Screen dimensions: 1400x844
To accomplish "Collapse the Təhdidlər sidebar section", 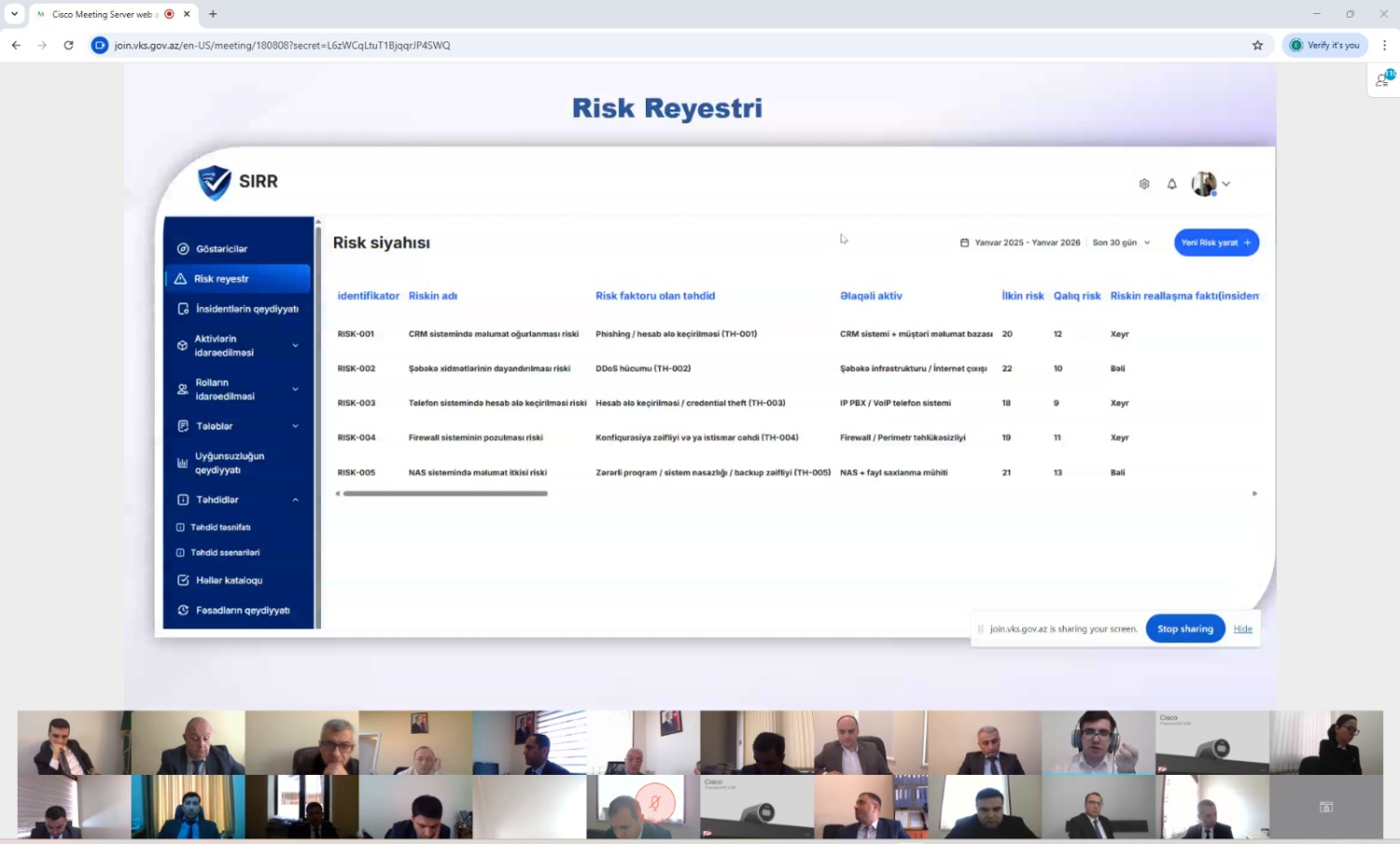I will click(295, 499).
